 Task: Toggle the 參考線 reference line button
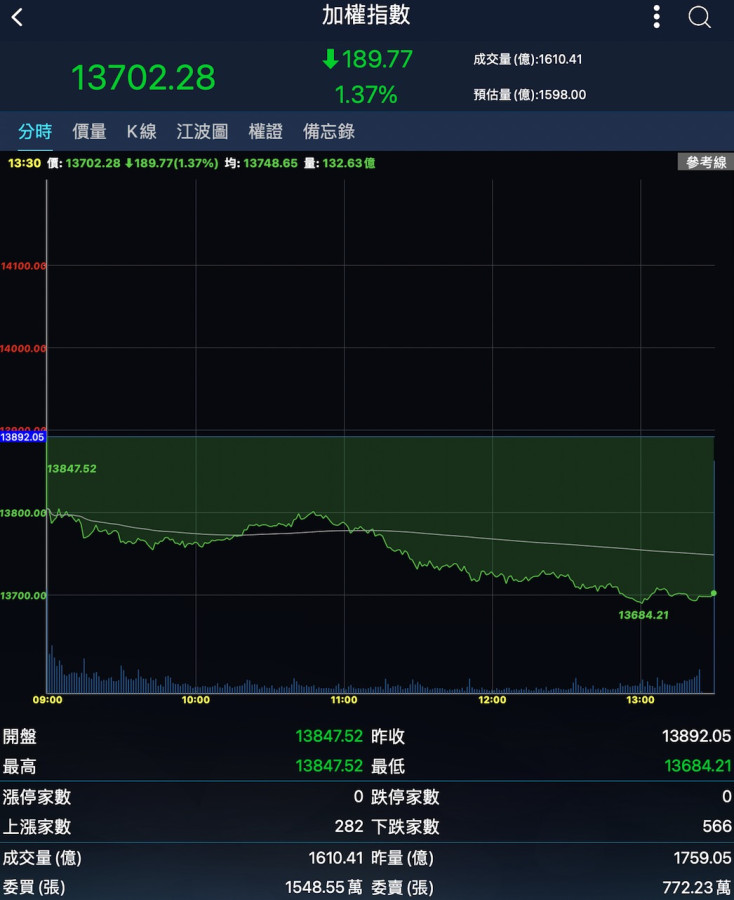(x=705, y=163)
